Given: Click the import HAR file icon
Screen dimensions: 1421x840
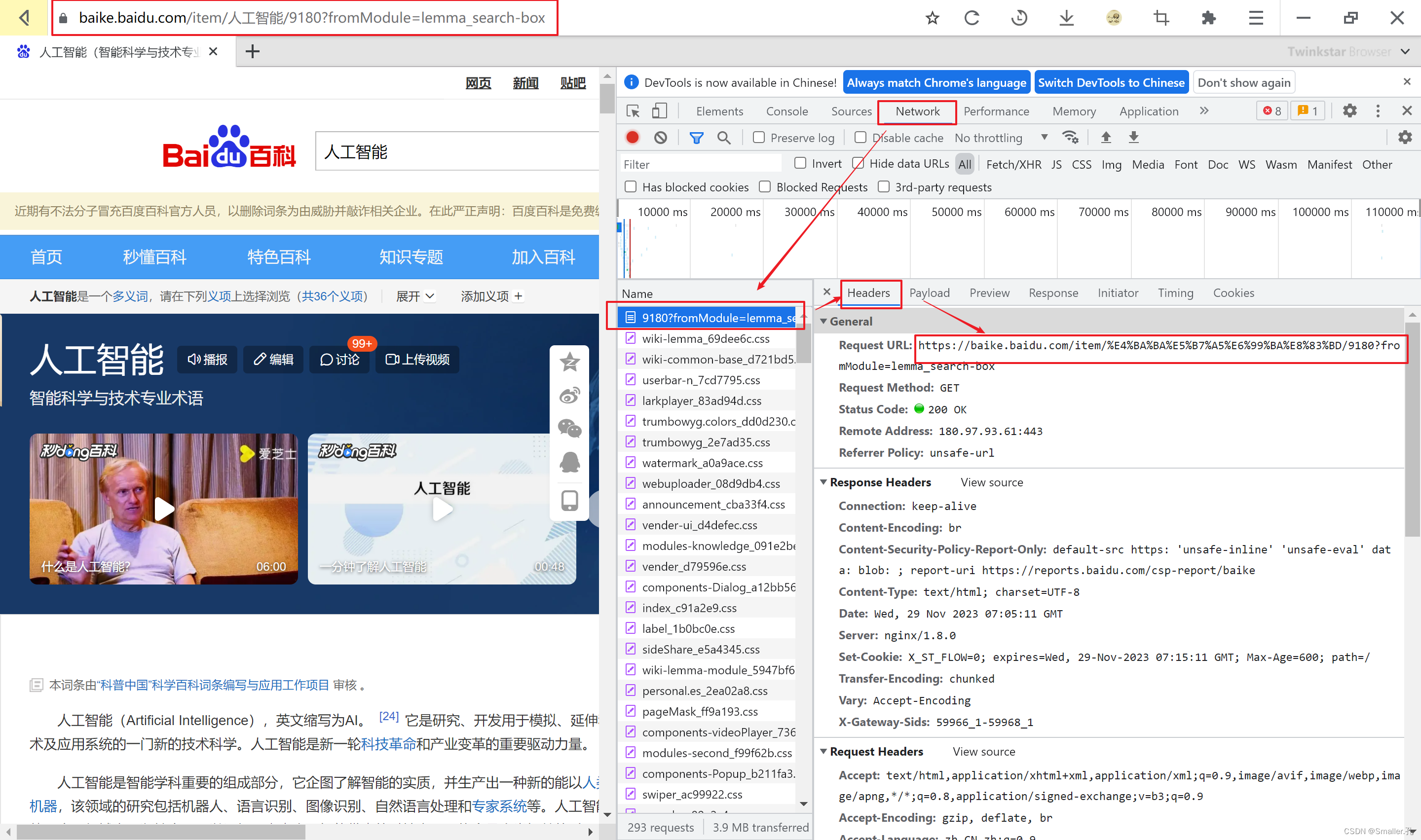Looking at the screenshot, I should (x=1103, y=138).
